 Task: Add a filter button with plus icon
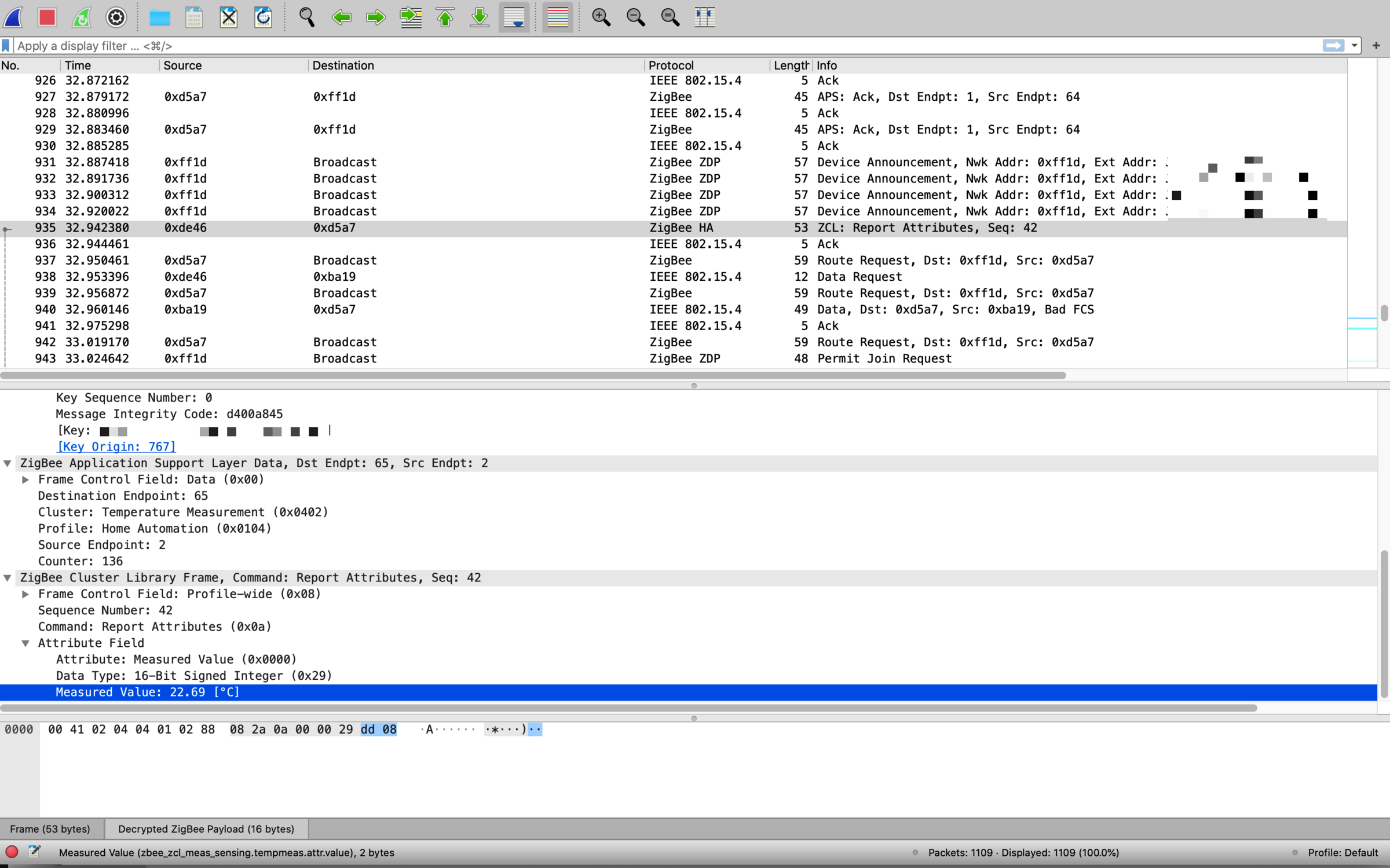coord(1376,45)
